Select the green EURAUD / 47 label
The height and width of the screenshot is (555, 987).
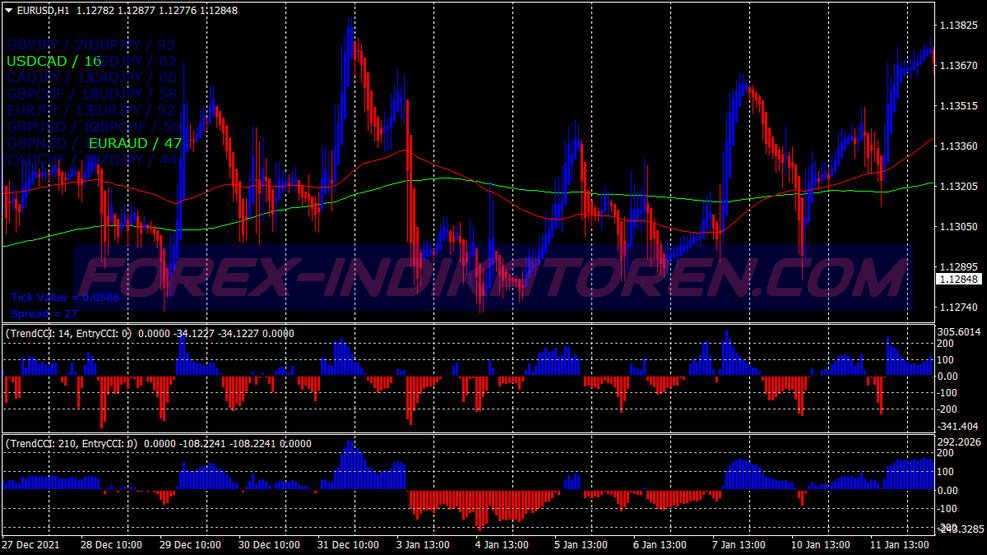[133, 143]
